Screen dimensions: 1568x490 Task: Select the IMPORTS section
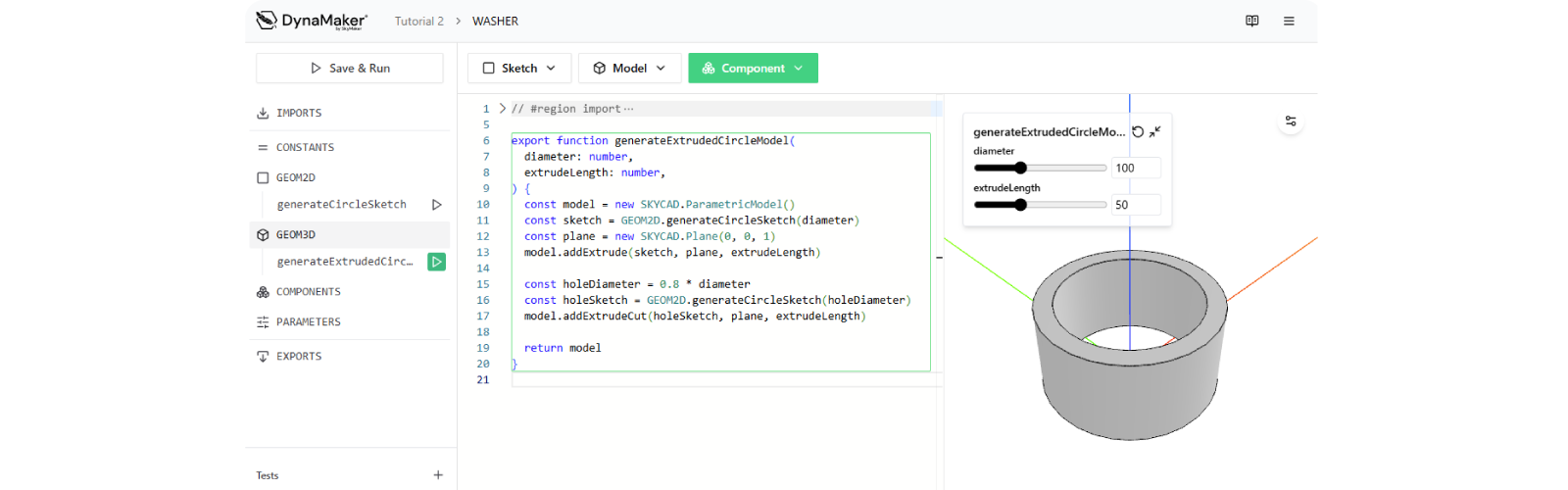pyautogui.click(x=299, y=114)
